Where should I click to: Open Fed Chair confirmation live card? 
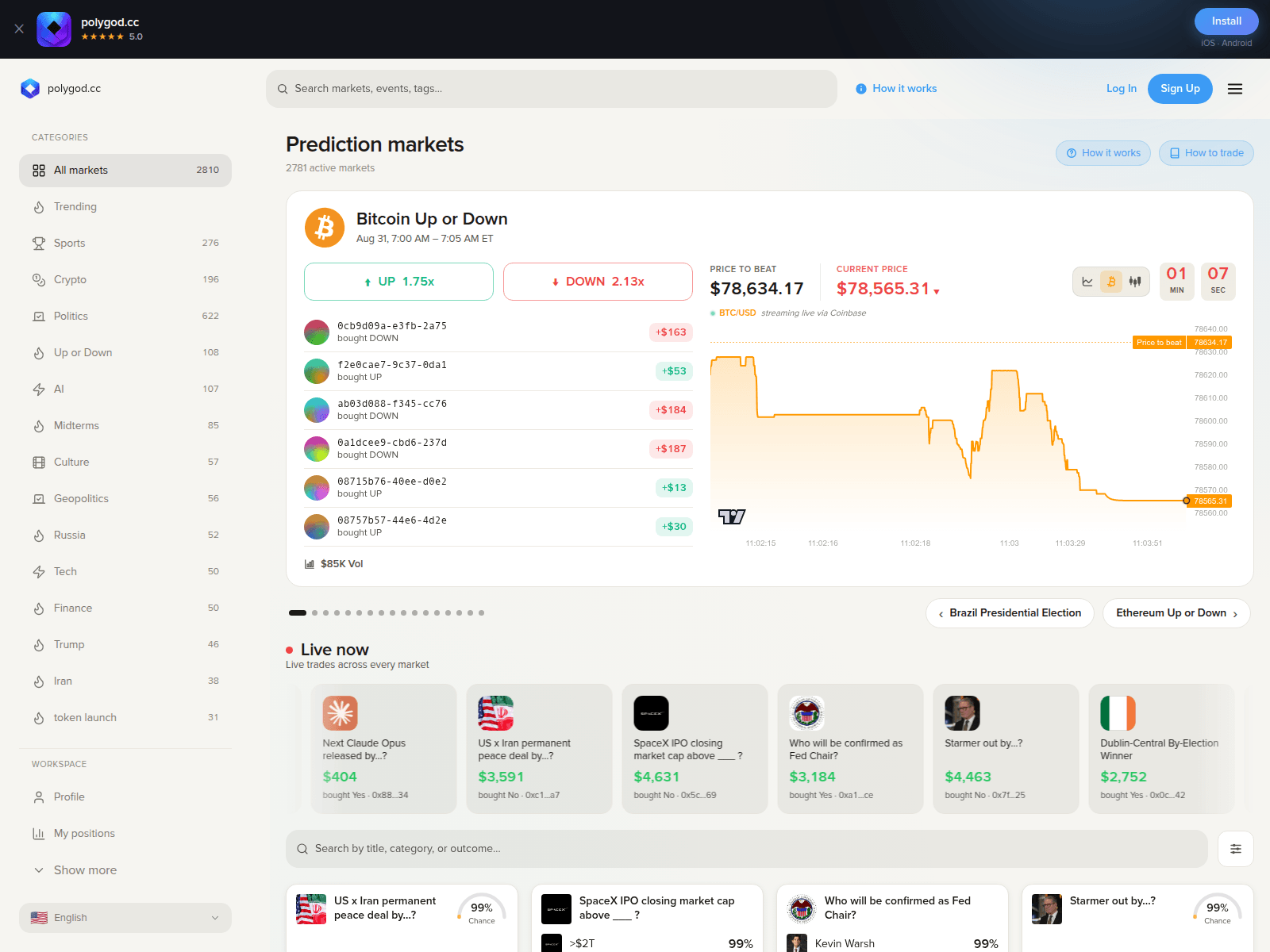(x=850, y=749)
